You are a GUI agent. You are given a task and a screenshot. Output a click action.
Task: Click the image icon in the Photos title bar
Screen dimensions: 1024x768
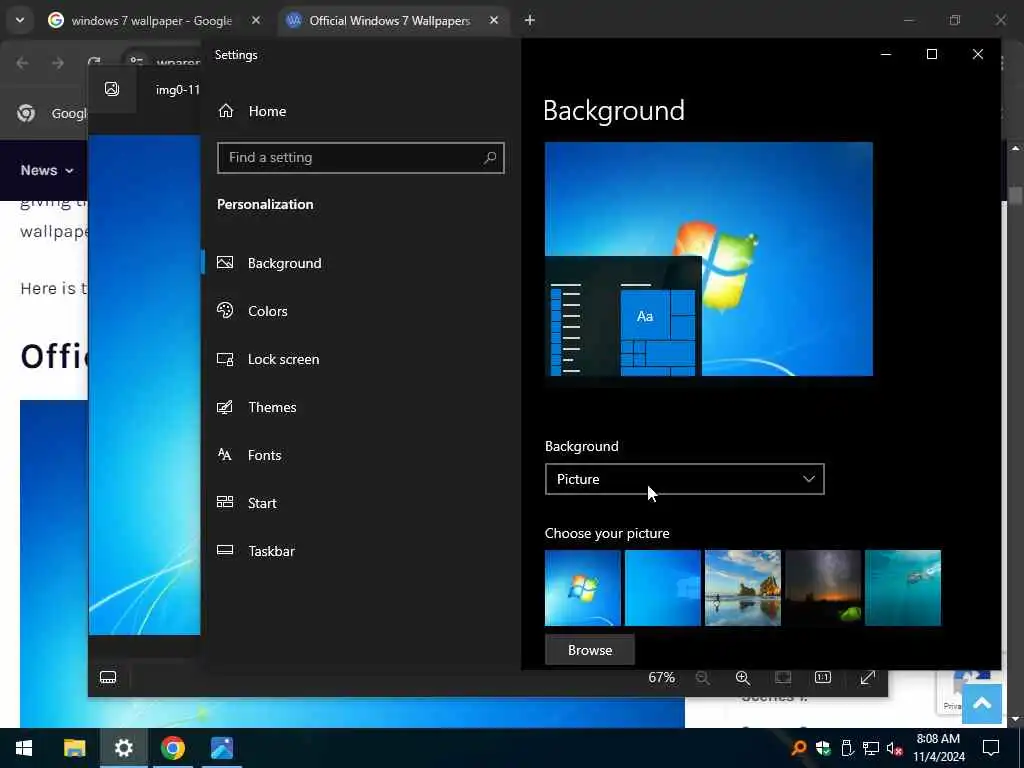(x=112, y=89)
